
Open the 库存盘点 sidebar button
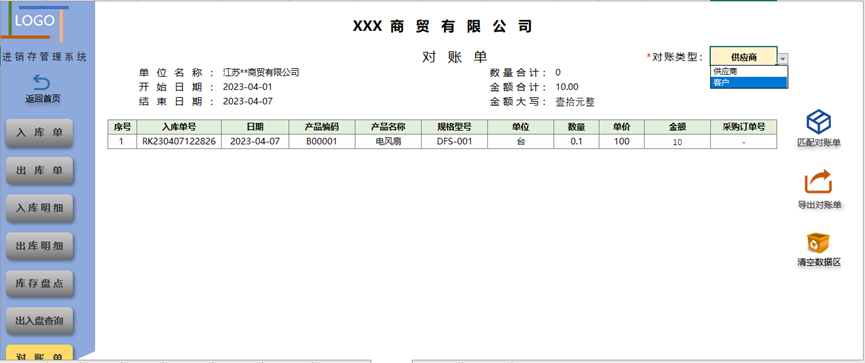click(39, 283)
